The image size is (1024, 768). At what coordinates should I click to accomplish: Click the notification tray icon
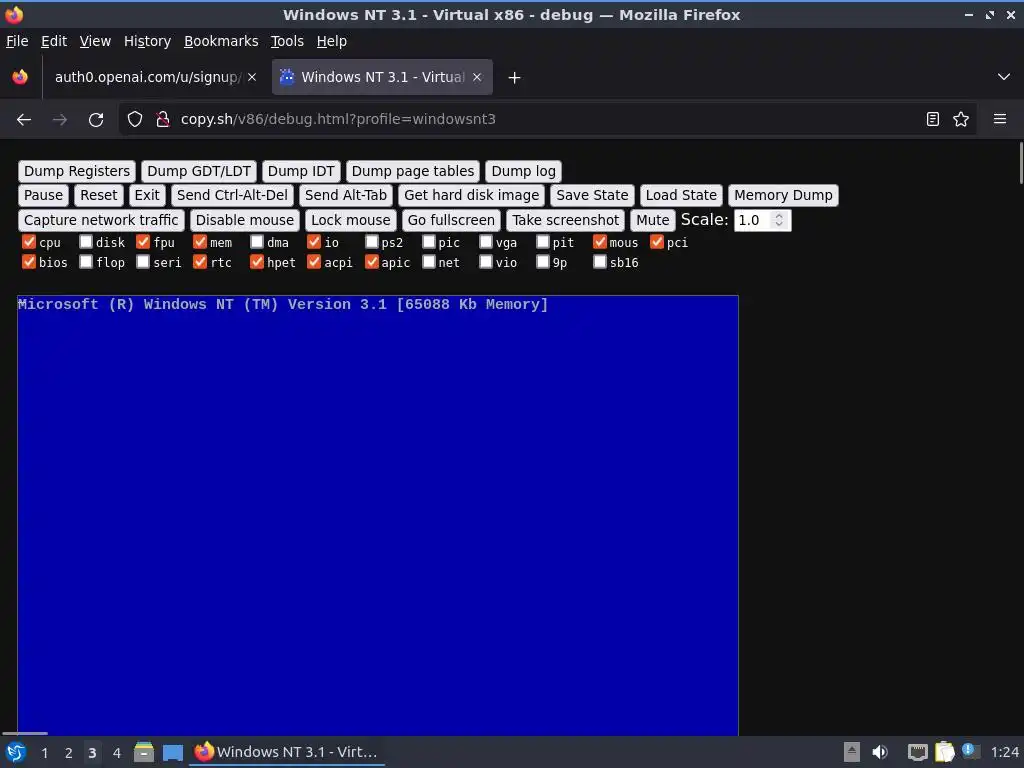tap(970, 751)
